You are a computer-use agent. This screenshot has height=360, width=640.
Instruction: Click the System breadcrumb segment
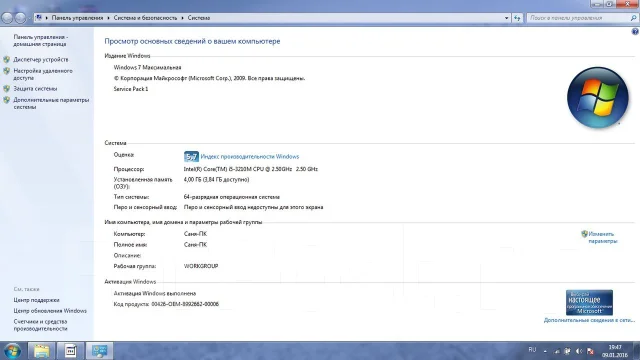point(199,18)
